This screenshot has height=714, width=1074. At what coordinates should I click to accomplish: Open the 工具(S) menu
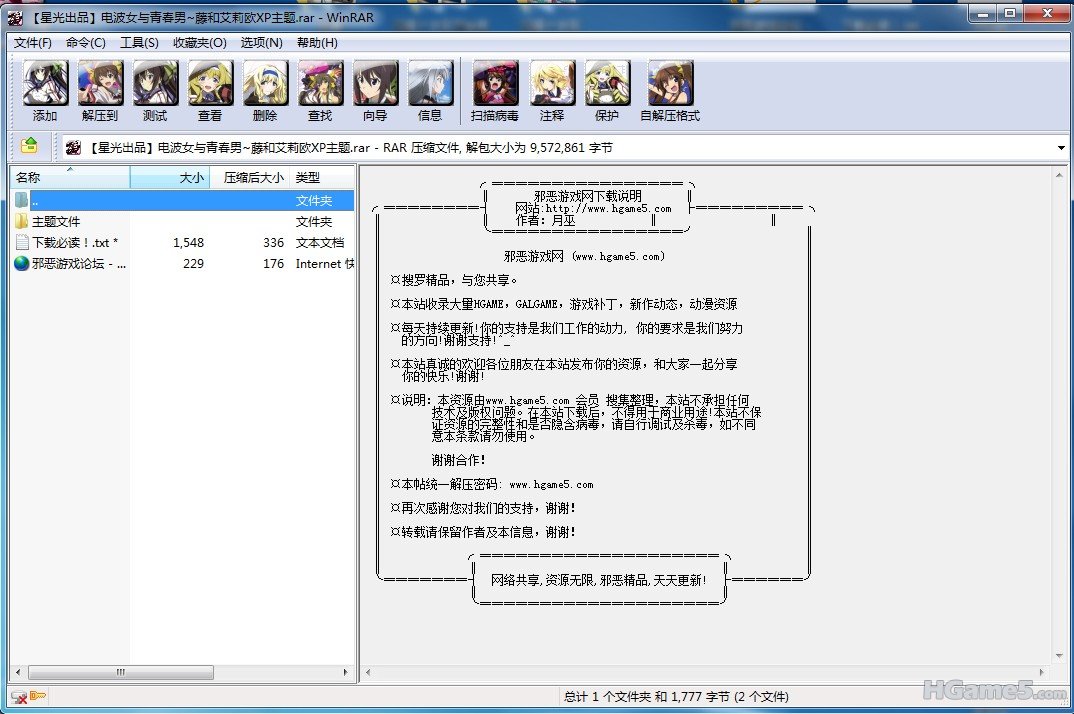(x=140, y=42)
